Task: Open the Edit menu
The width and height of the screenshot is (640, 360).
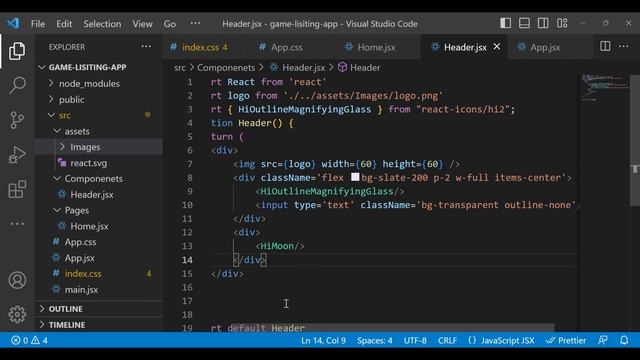Action: [x=64, y=24]
